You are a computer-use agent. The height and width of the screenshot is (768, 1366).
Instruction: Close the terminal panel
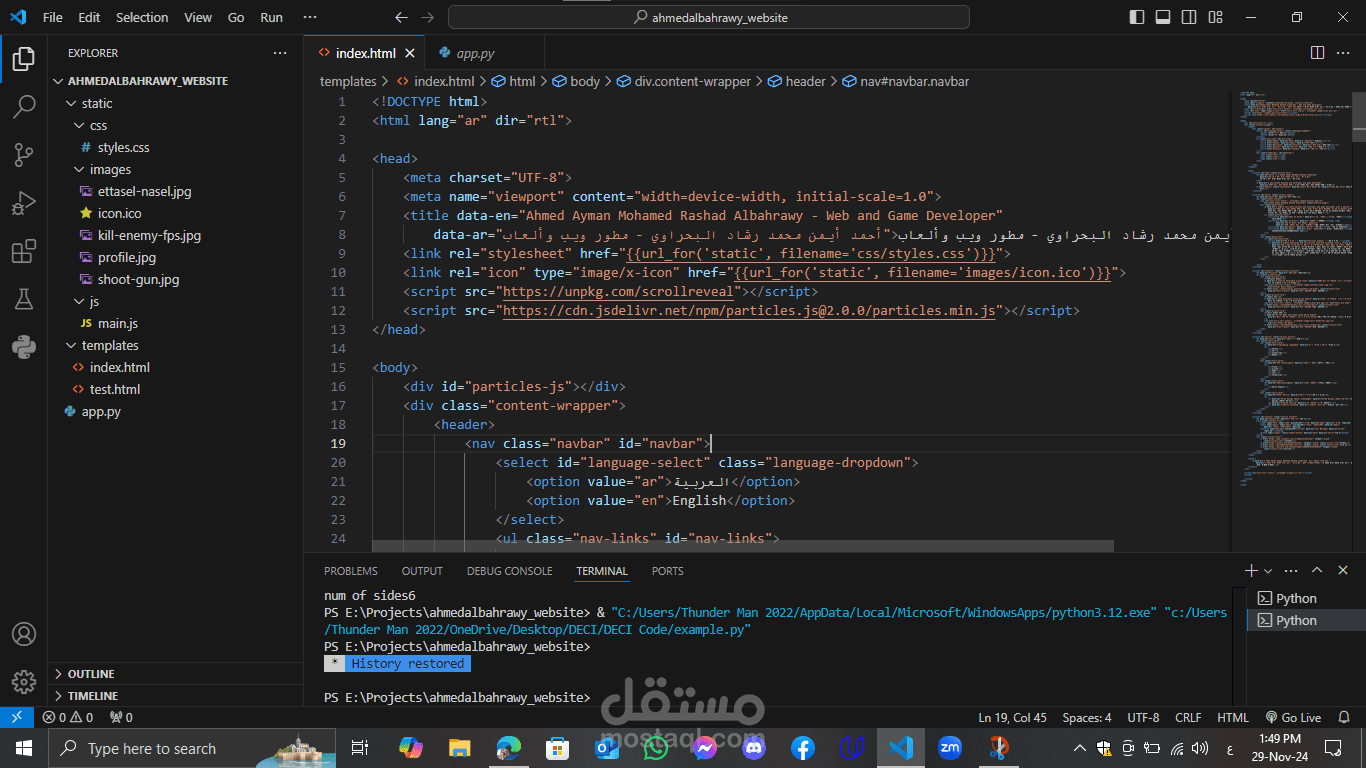[x=1343, y=570]
